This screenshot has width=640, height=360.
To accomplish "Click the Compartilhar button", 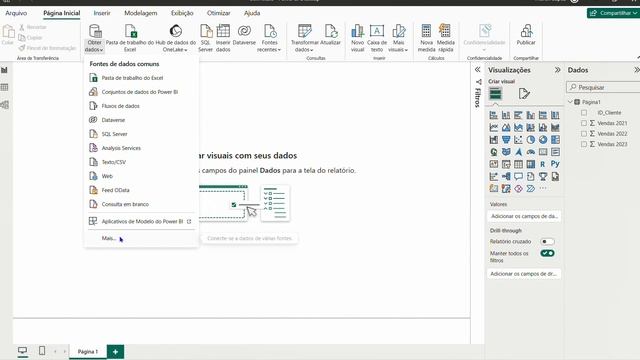I will [613, 13].
